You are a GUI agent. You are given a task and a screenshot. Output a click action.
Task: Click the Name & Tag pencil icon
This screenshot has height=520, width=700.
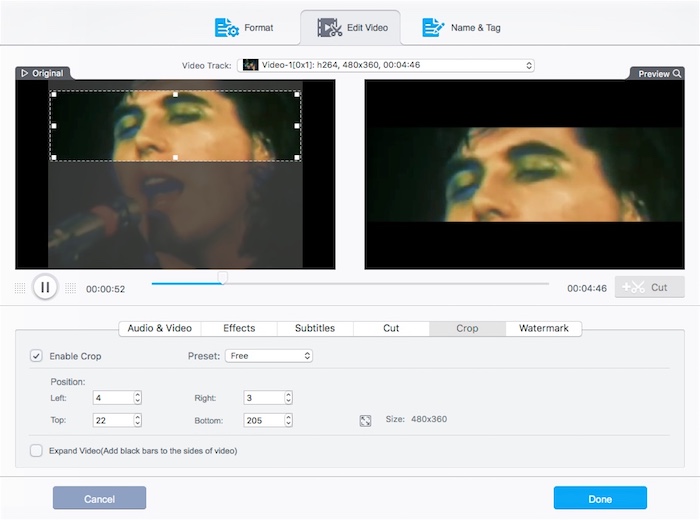(x=433, y=28)
